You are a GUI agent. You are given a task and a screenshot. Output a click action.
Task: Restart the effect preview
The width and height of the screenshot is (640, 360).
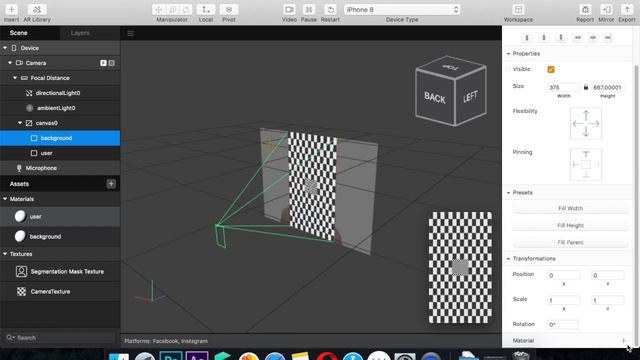click(x=330, y=9)
